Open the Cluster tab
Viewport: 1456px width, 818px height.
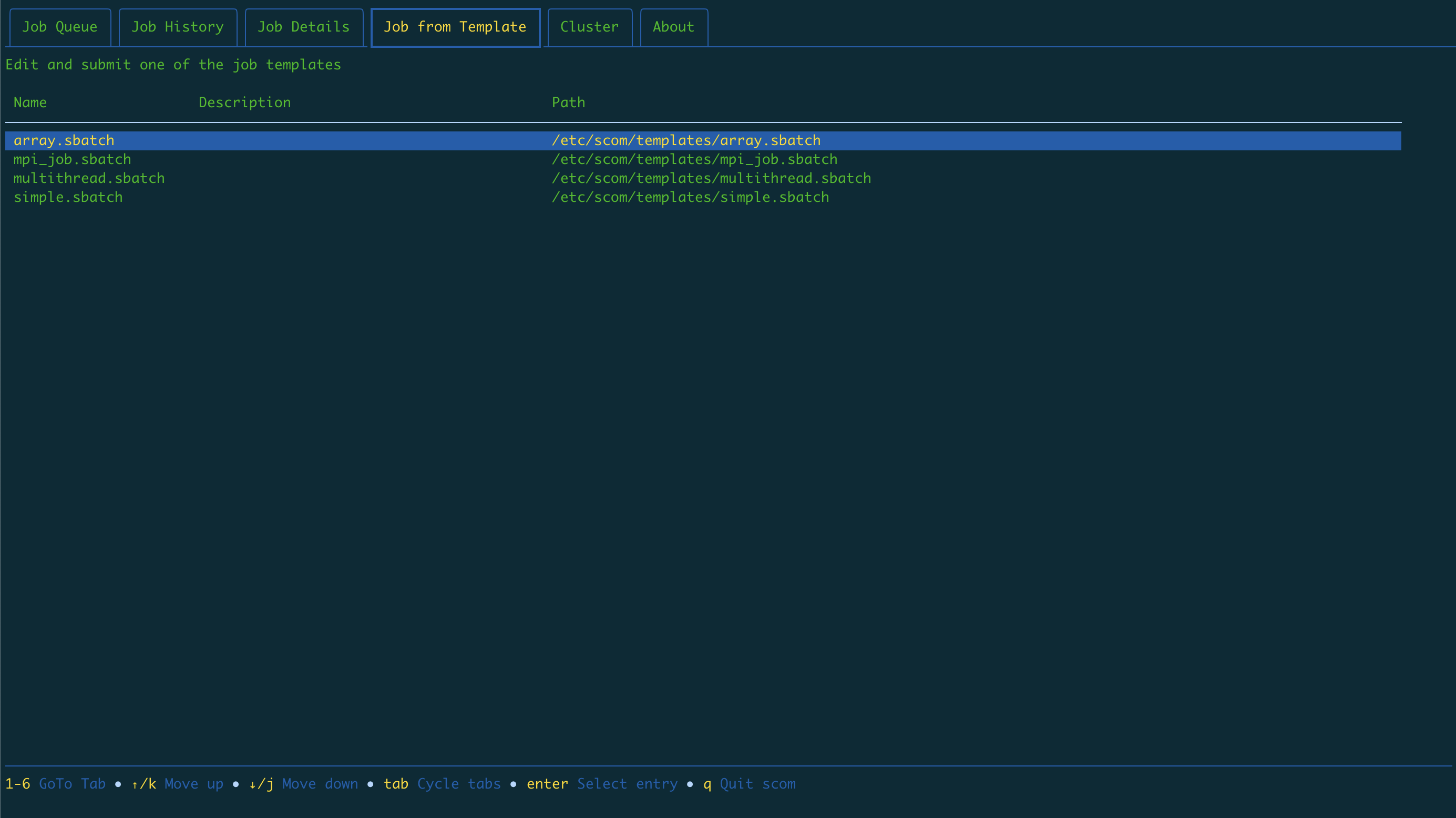point(589,27)
